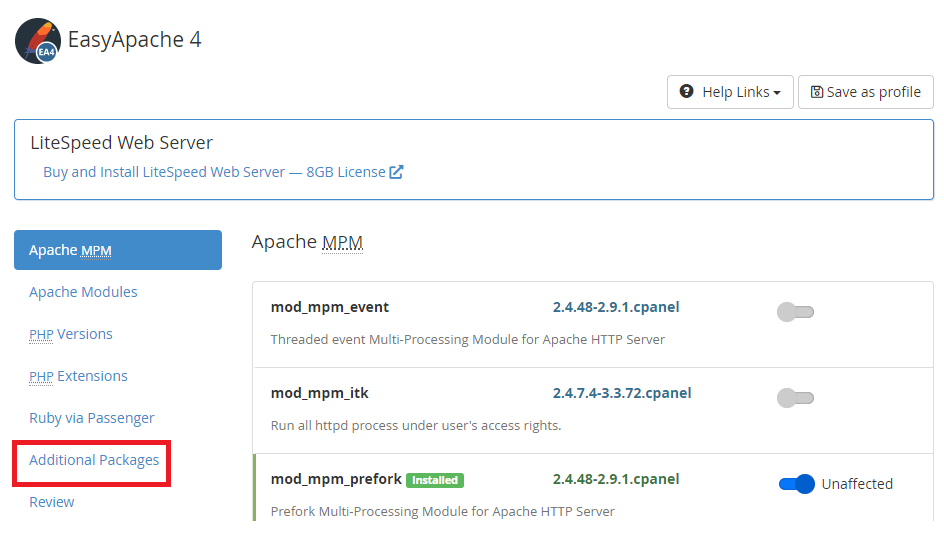Open the Apache Modules section
The width and height of the screenshot is (944, 536).
83,292
